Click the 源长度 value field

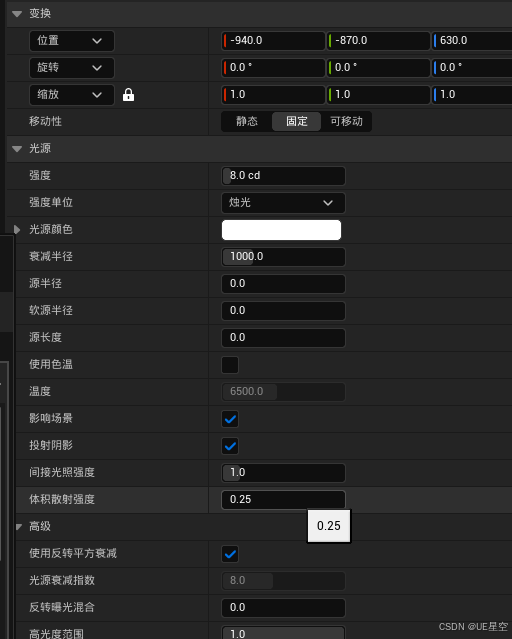[283, 338]
